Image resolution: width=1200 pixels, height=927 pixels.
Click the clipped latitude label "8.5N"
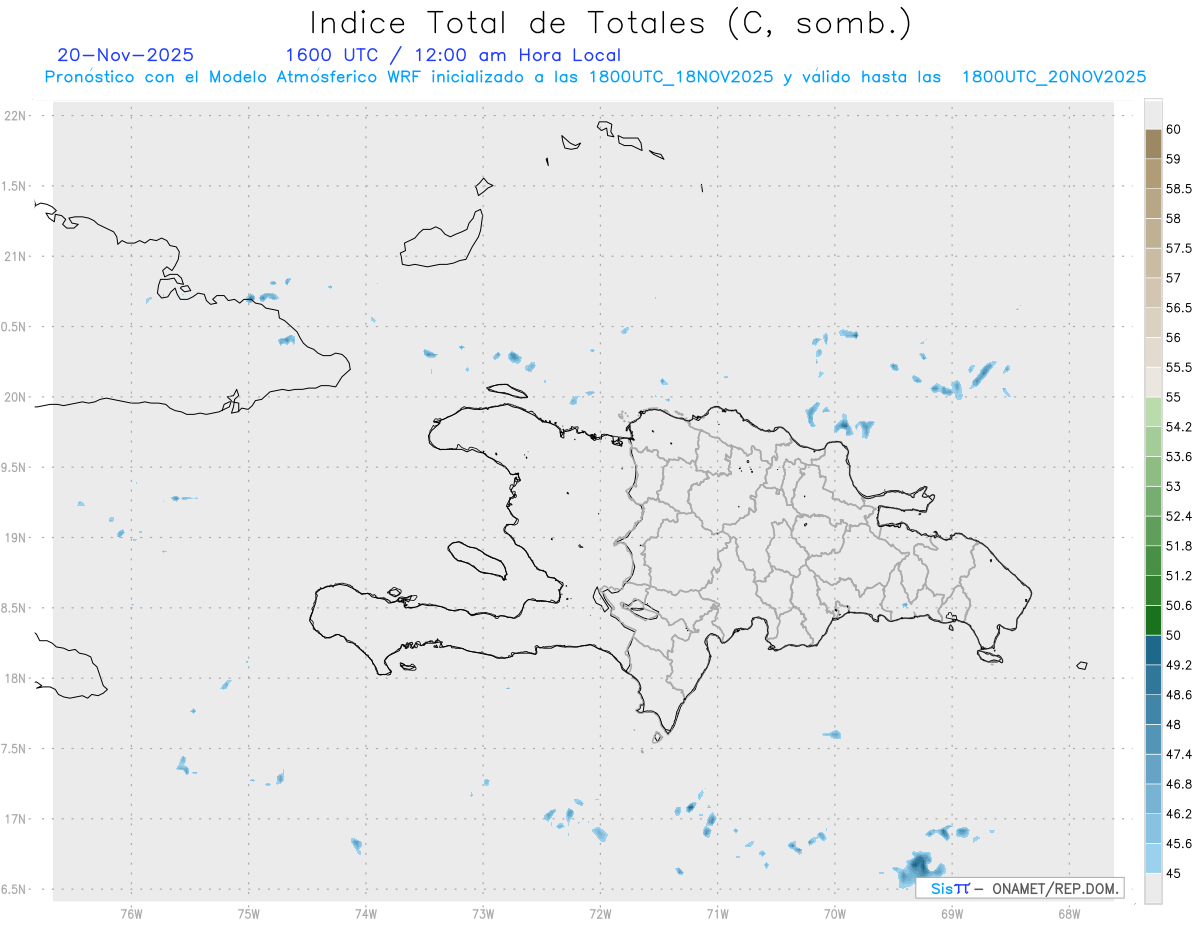(x=15, y=608)
